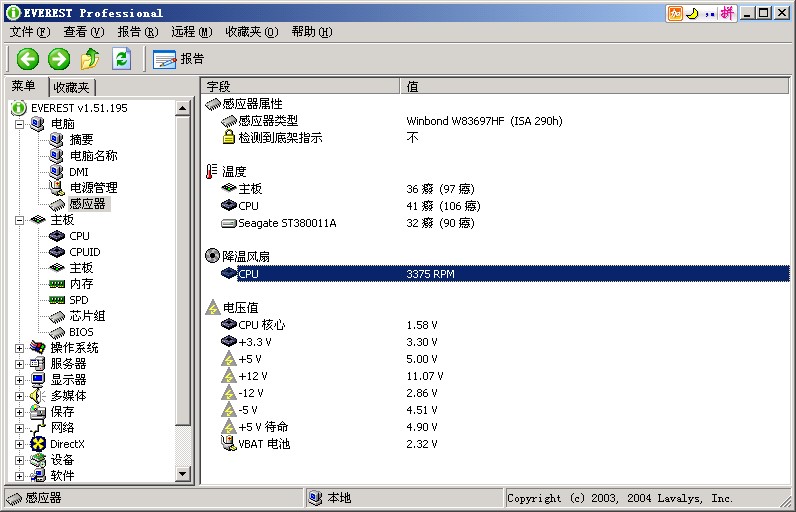Viewport: 796px width, 512px height.
Task: Select 摘要 in the tree
Action: point(81,140)
